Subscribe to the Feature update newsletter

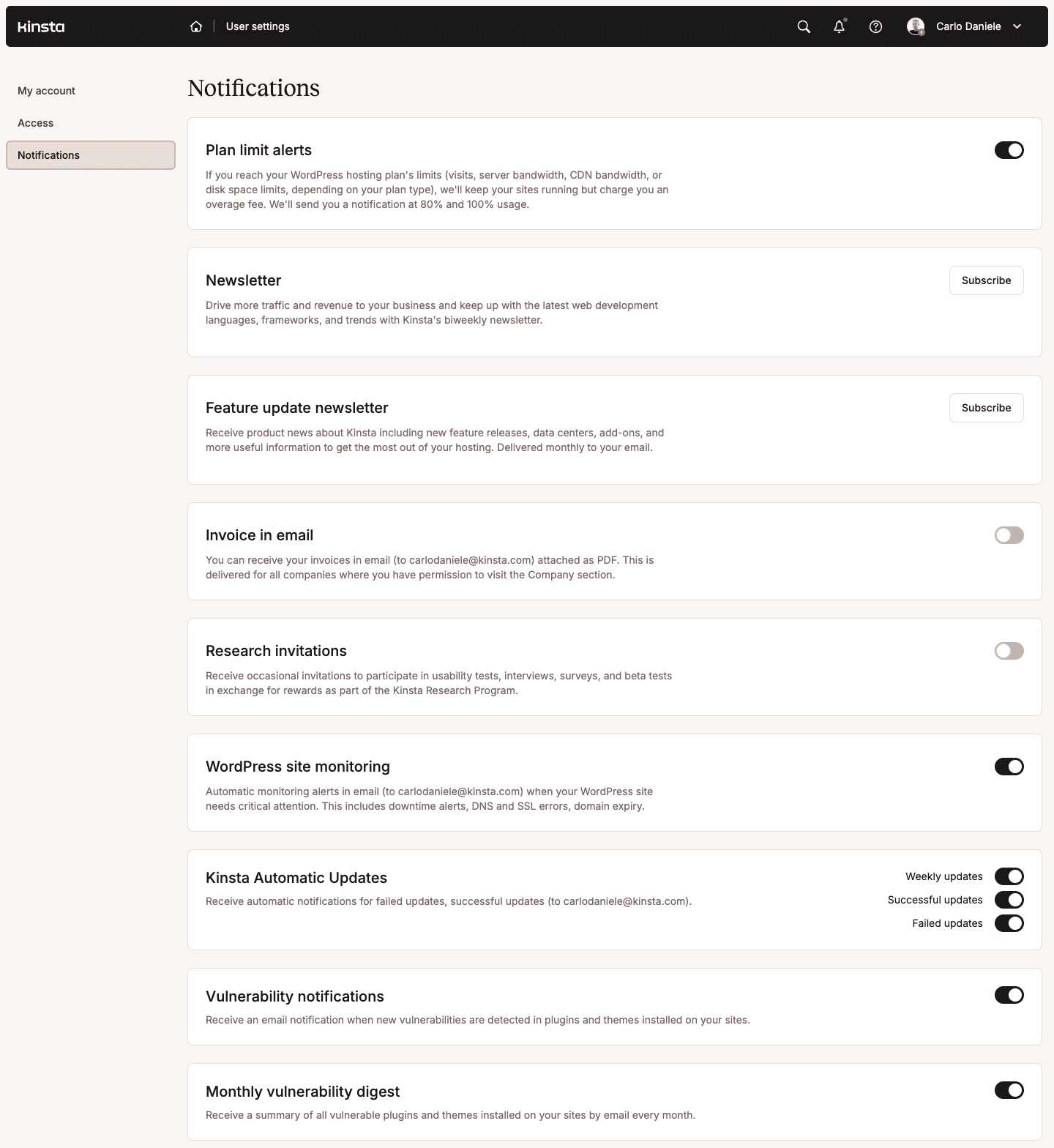[x=986, y=408]
